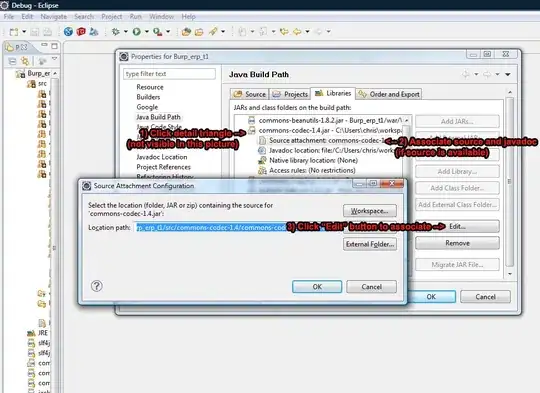
Task: Click Link with Editor in Package Explorer
Action: pyautogui.click(x=25, y=61)
